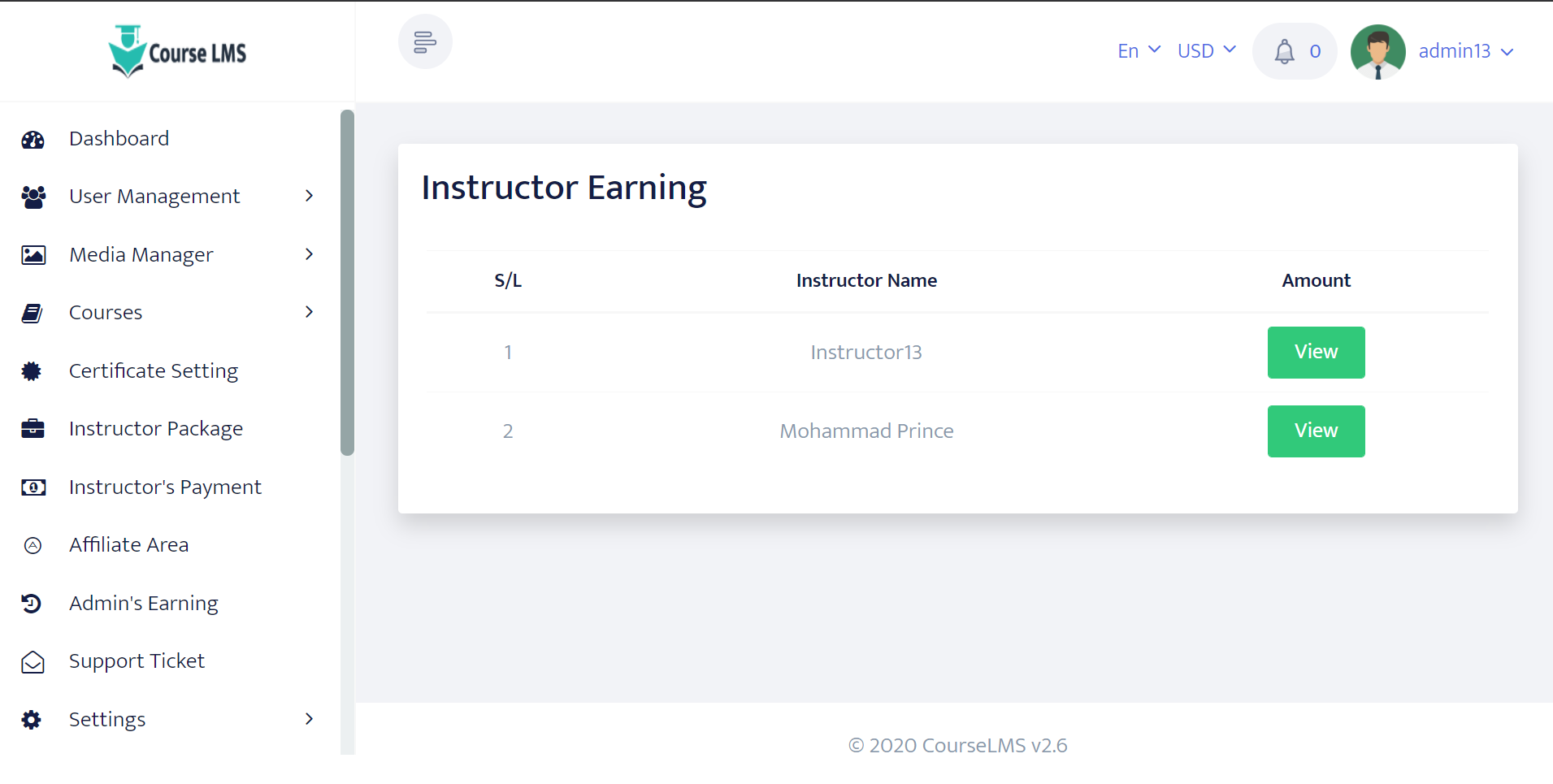View earnings for Mohammad Prince

1315,431
